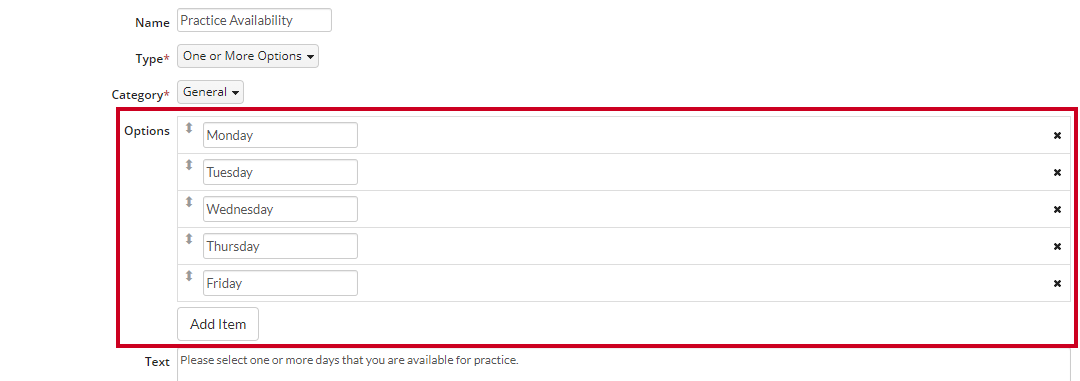Click the reorder handle beside Wednesday
The image size is (1080, 381).
pos(189,202)
